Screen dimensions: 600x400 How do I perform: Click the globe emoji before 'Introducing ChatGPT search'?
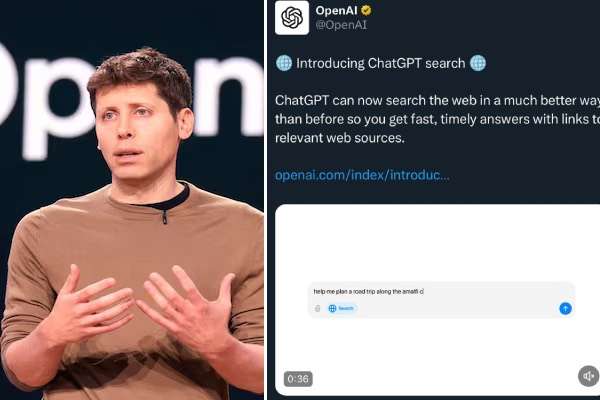(284, 63)
